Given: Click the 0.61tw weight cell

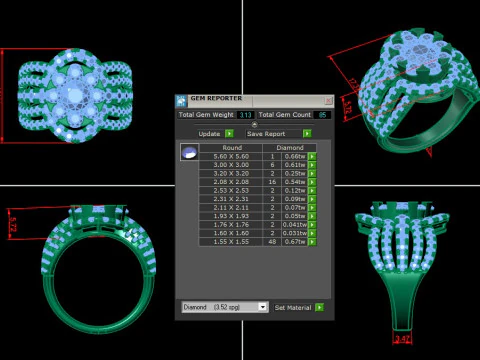Looking at the screenshot, I should tap(295, 165).
